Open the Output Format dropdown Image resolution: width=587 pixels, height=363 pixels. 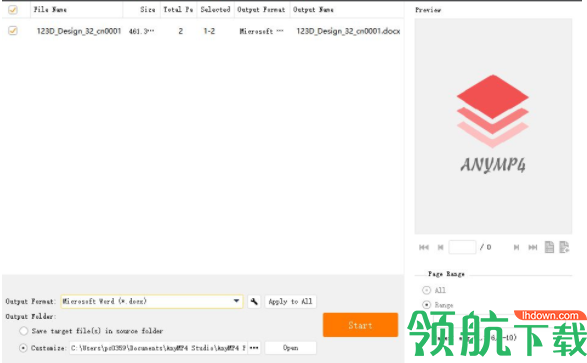pos(152,301)
